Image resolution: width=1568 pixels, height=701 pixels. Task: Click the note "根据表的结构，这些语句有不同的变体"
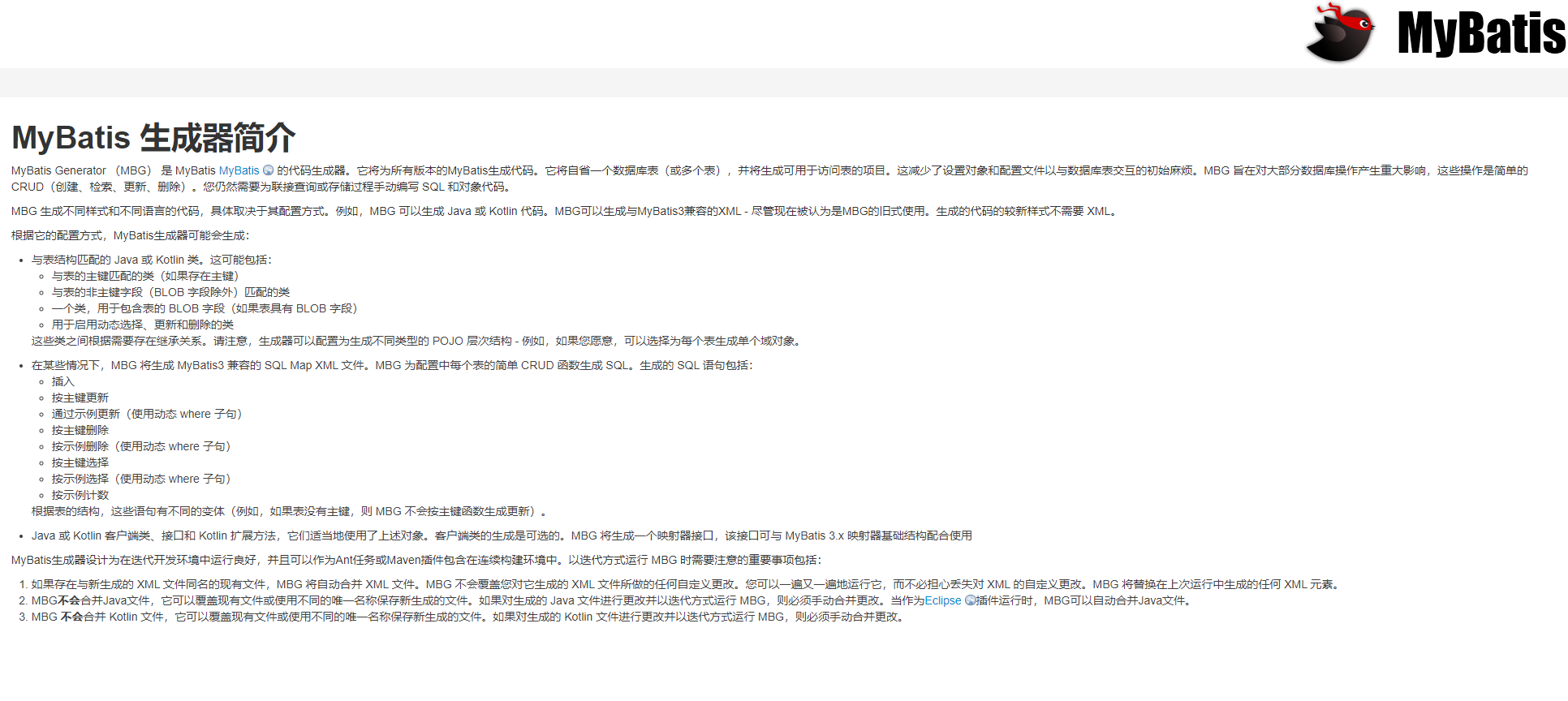click(291, 511)
